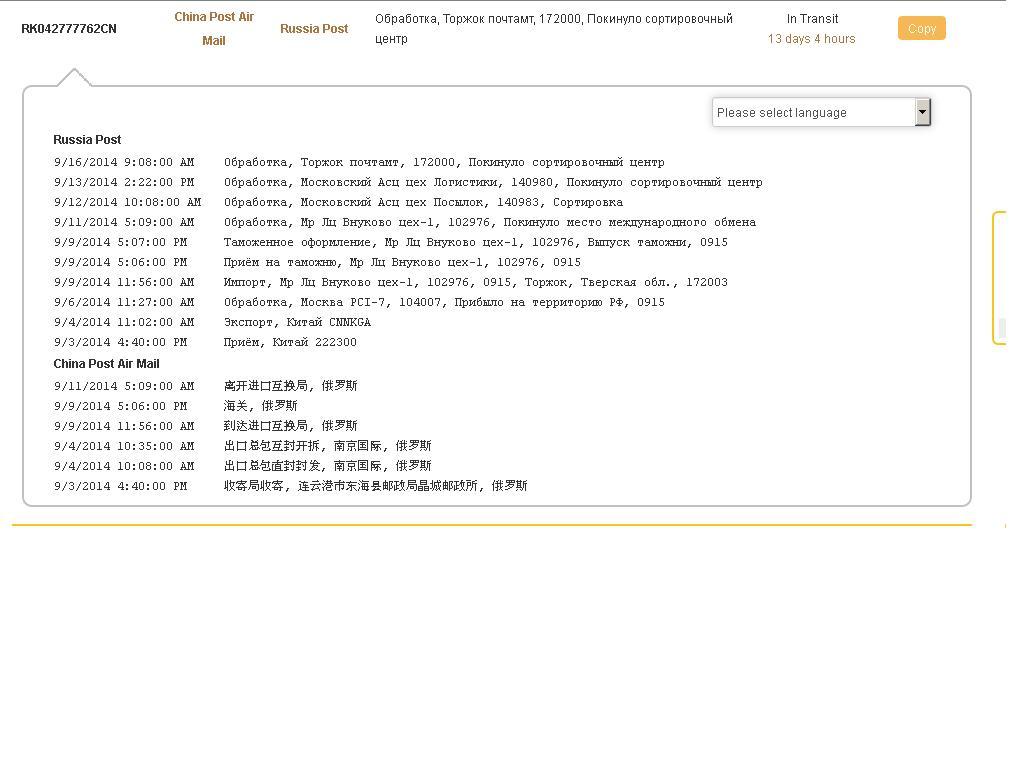Click the '到达进口互换局, 俄罗斯' event

[290, 426]
